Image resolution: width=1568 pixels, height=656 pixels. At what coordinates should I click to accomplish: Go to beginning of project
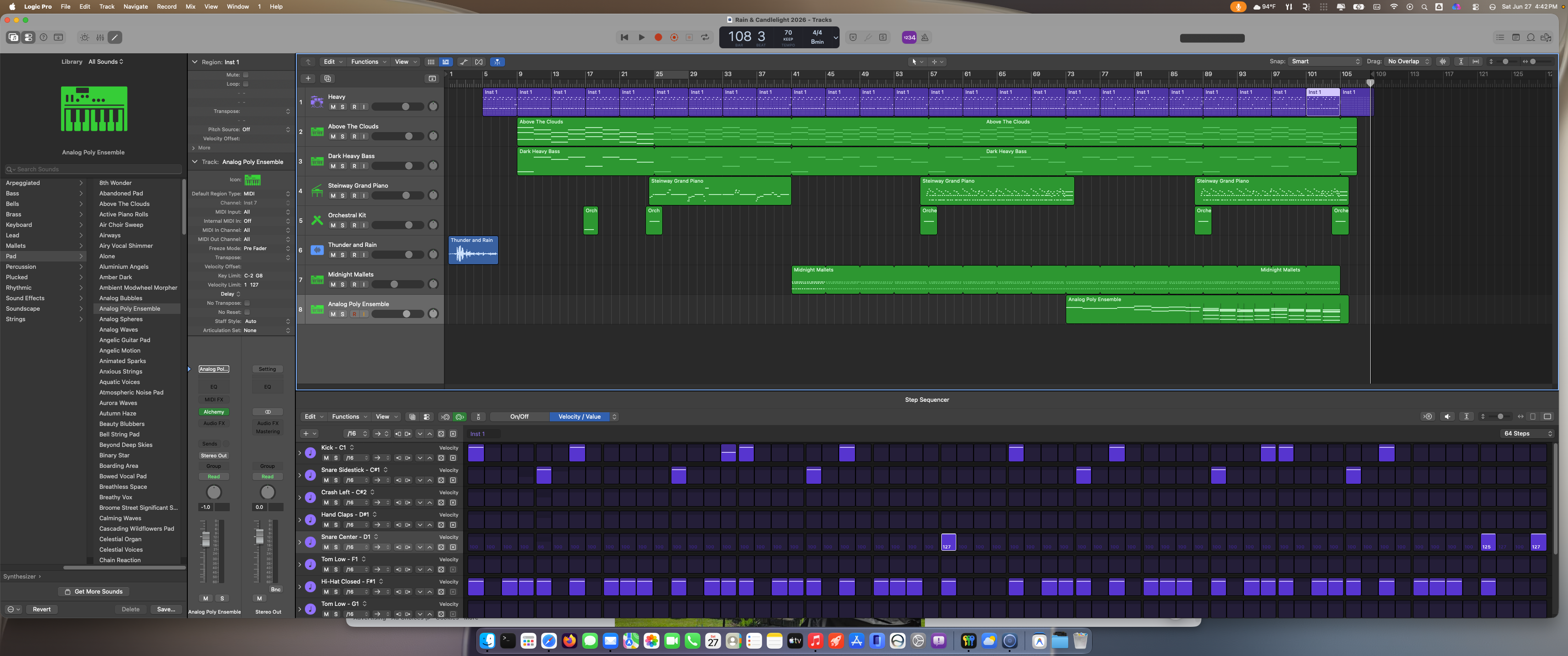click(x=624, y=37)
